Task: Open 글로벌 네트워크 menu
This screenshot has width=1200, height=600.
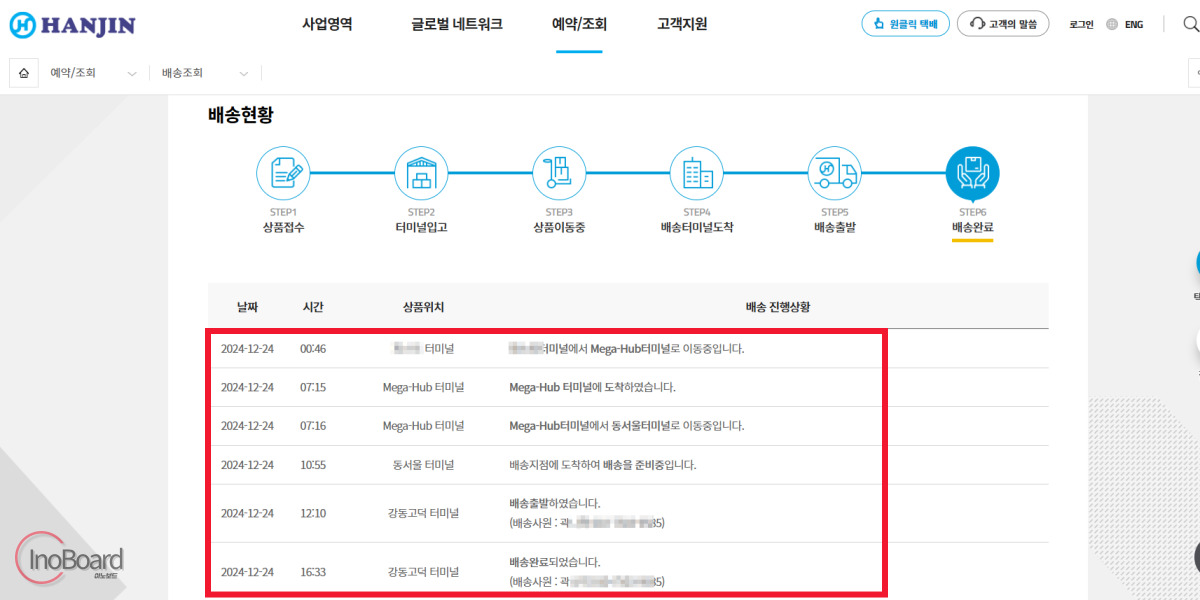Action: (457, 24)
